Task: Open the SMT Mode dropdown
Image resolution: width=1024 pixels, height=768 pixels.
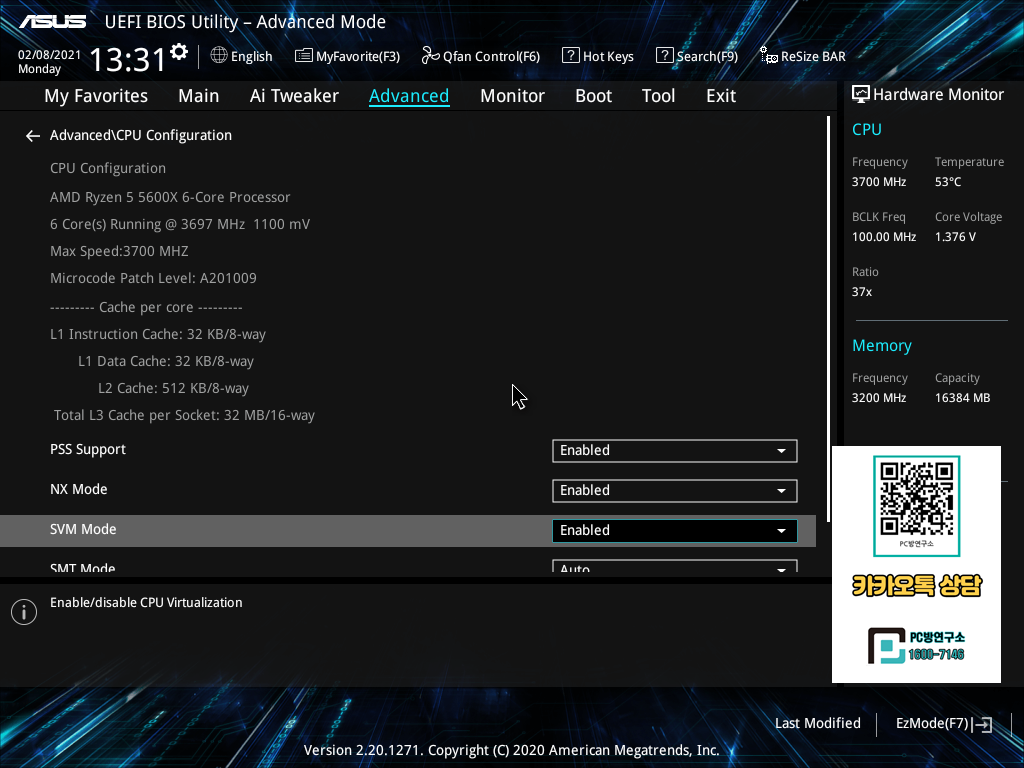Action: click(x=675, y=566)
